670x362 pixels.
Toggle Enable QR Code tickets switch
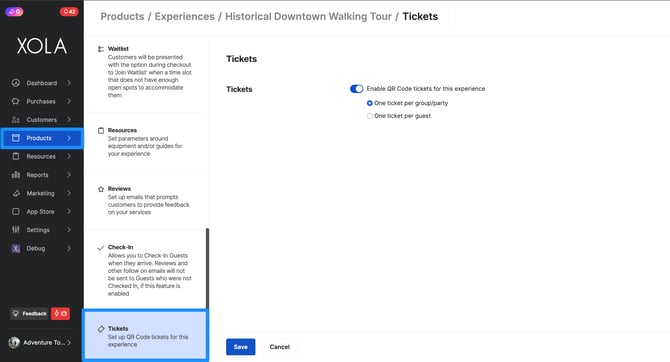[x=356, y=89]
